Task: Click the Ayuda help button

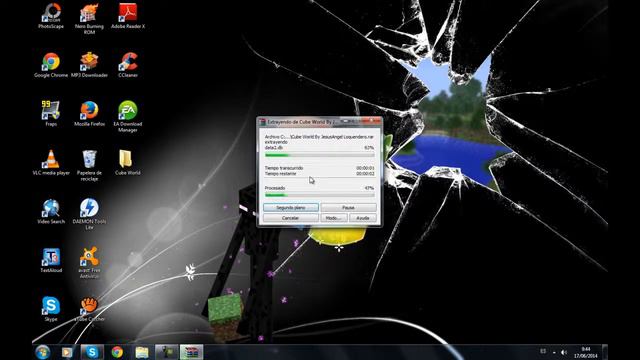Action: tap(363, 218)
